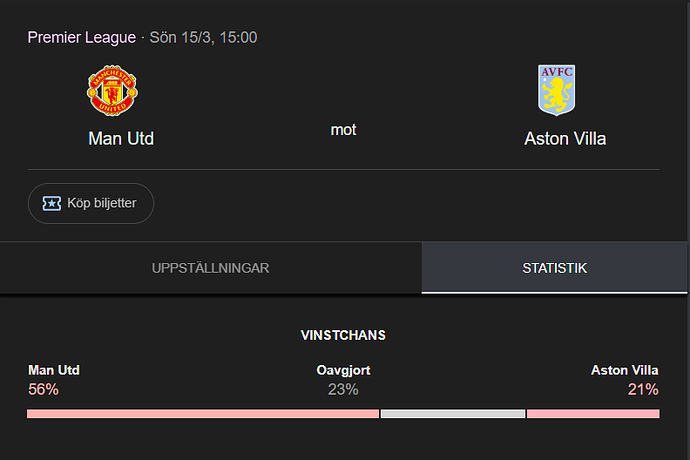Click the ticket icon in Köp biljetter
This screenshot has width=690, height=460.
[x=51, y=203]
